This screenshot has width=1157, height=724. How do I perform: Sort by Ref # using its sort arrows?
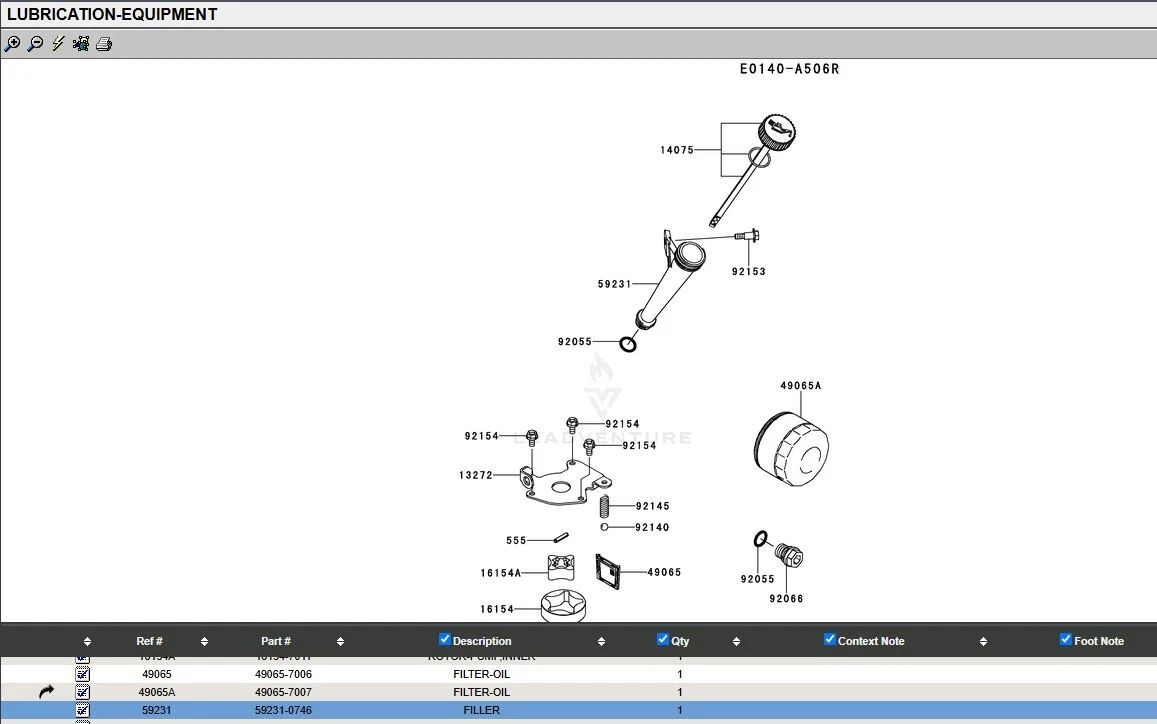coord(204,642)
